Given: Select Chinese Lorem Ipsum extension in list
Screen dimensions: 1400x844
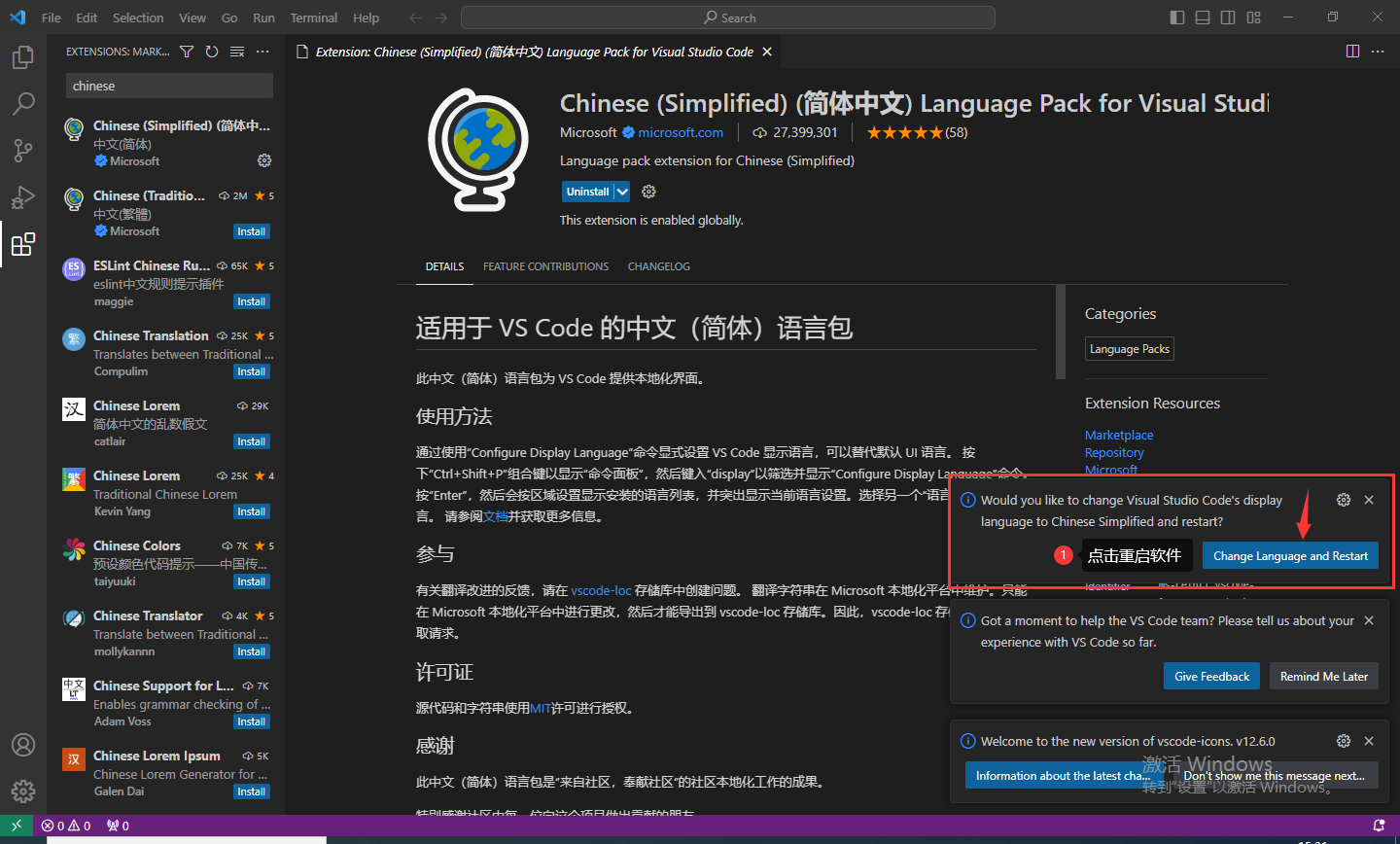Looking at the screenshot, I should 165,774.
